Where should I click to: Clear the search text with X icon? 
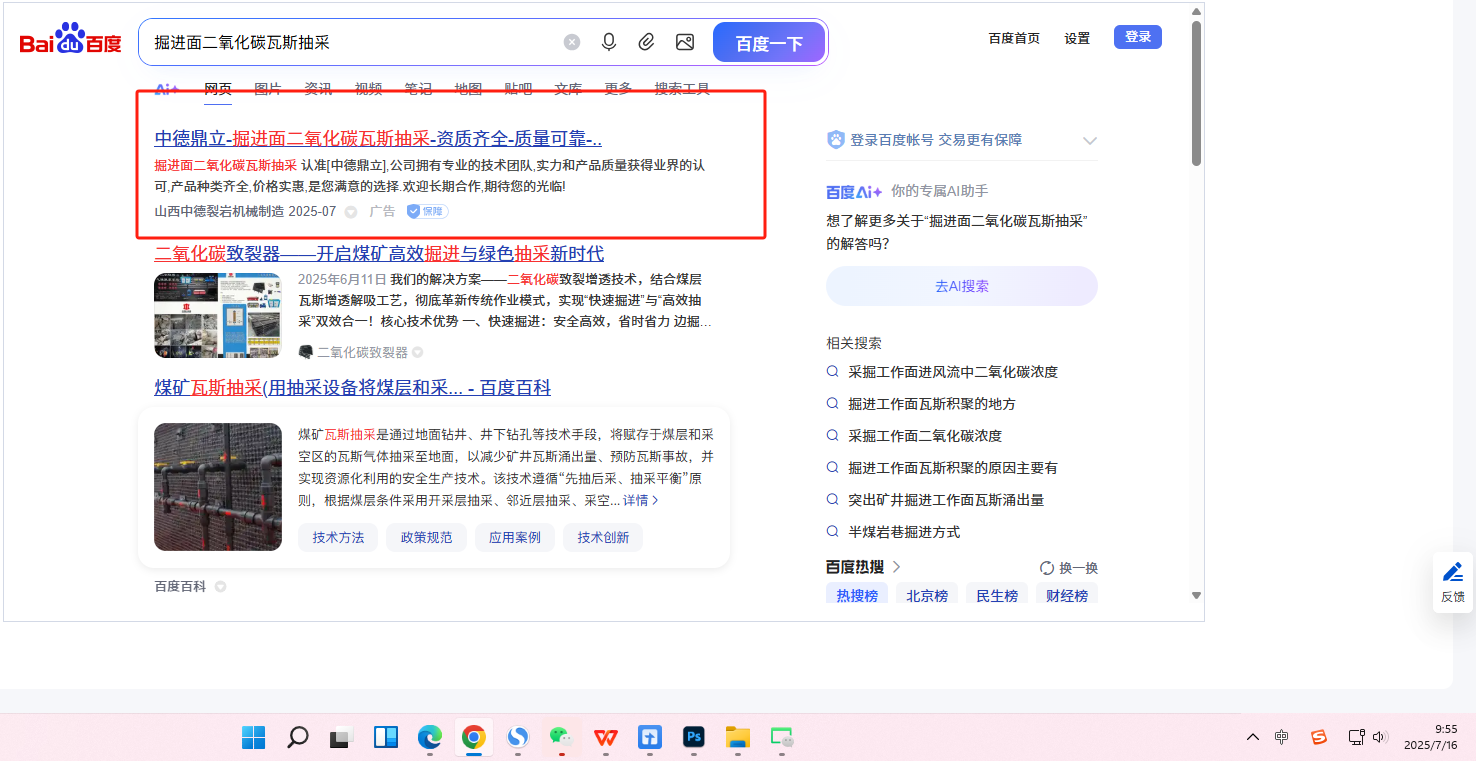point(572,42)
